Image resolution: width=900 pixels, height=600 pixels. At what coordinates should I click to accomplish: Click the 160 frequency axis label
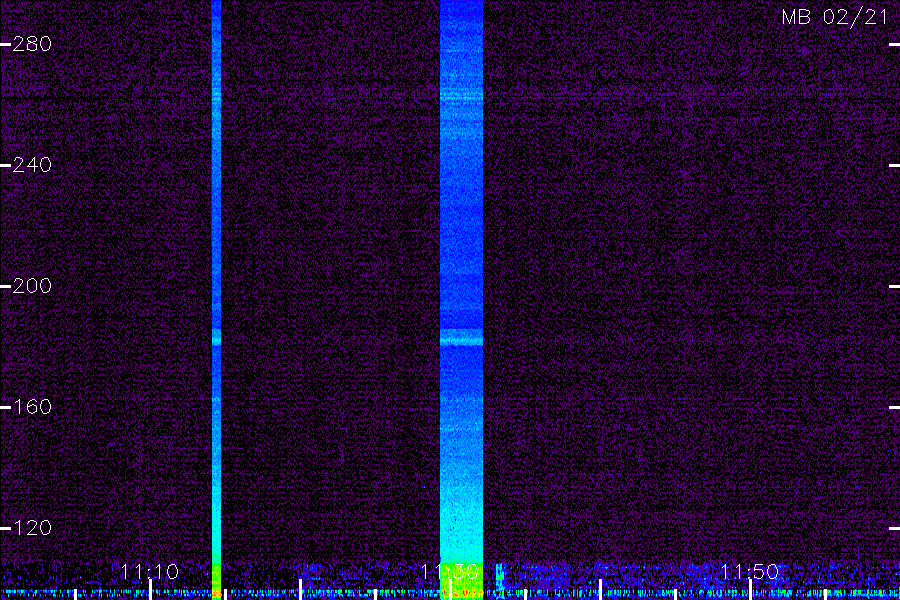pyautogui.click(x=32, y=407)
